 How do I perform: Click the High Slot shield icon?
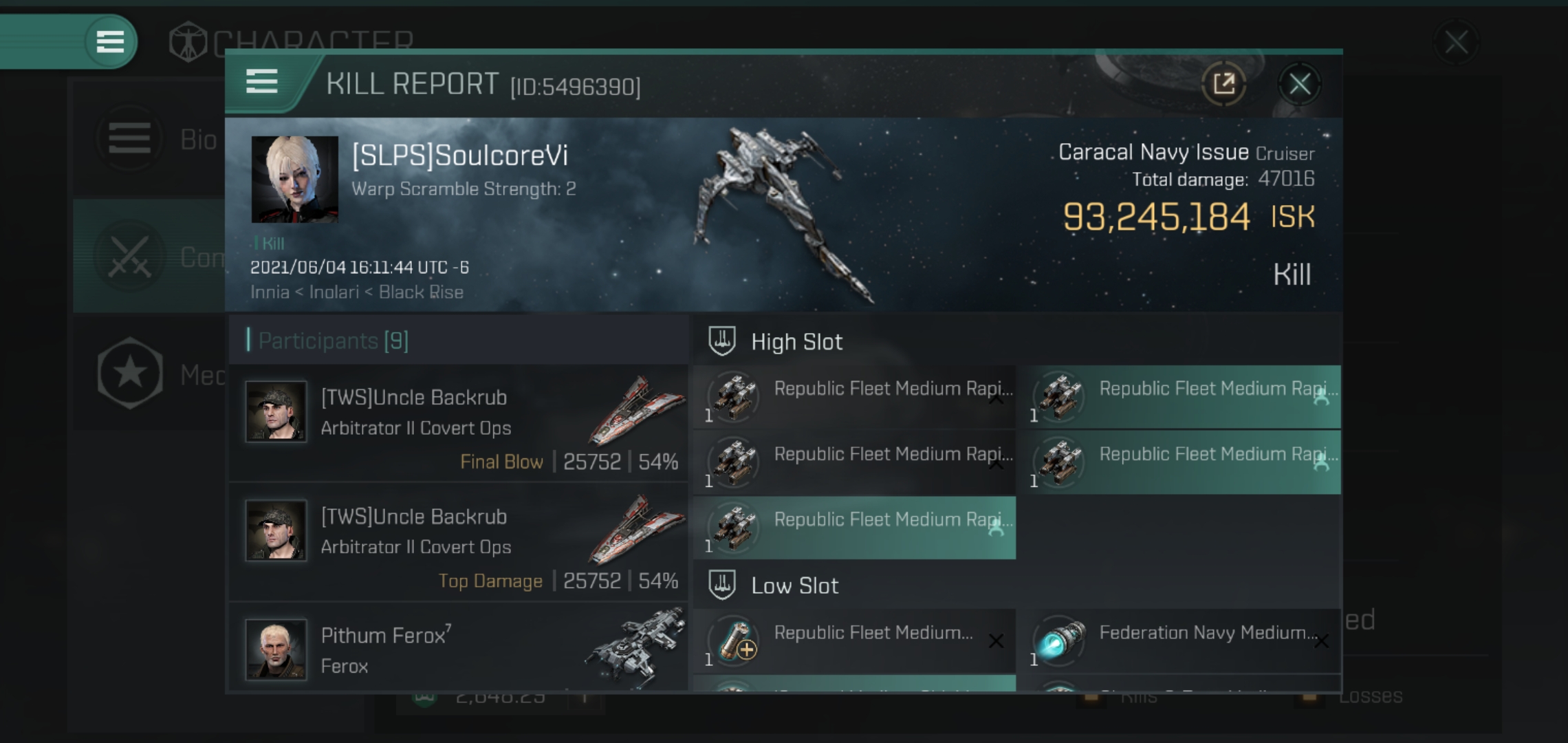click(x=722, y=341)
